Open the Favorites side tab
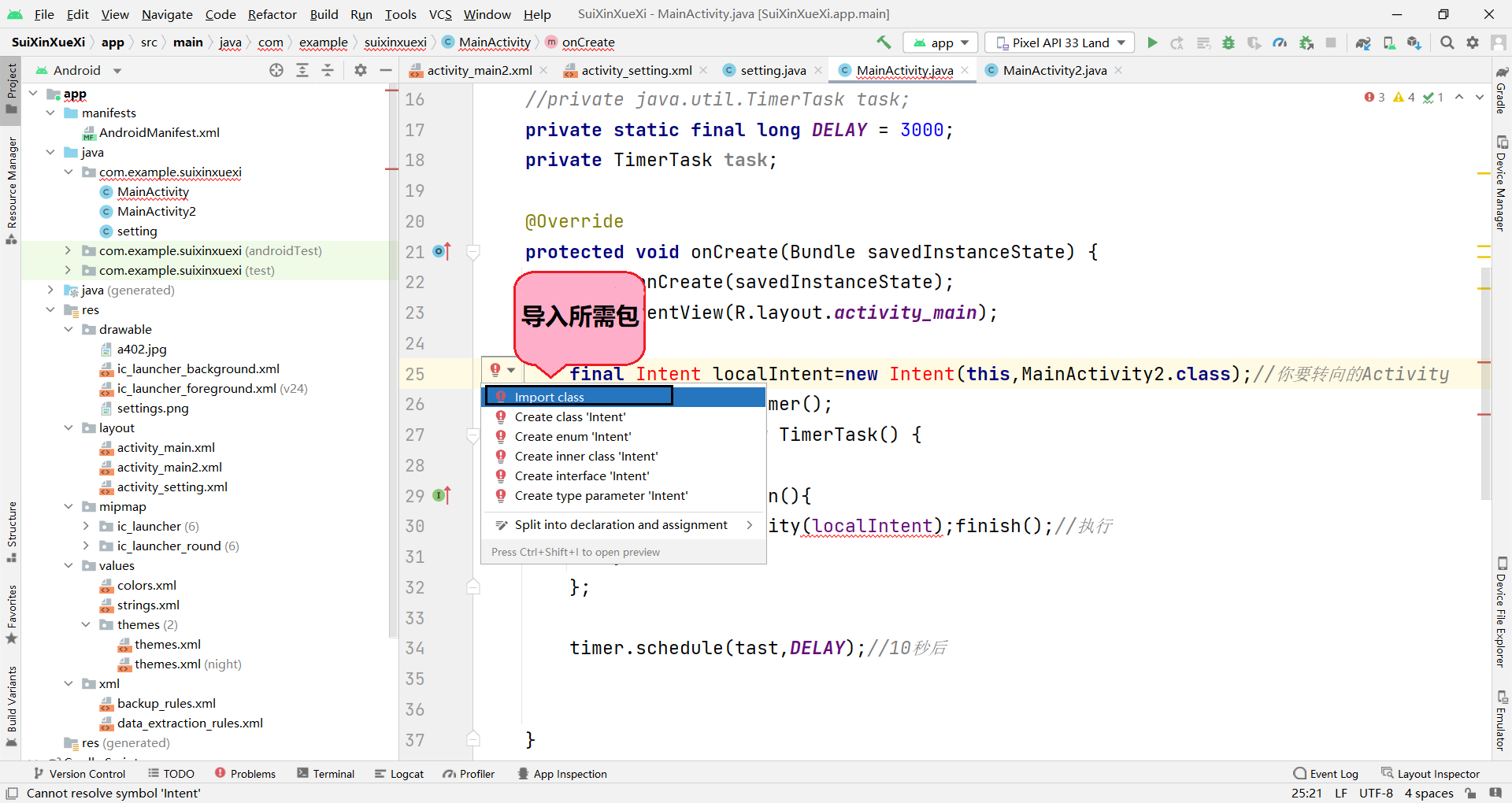This screenshot has height=803, width=1512. [11, 615]
